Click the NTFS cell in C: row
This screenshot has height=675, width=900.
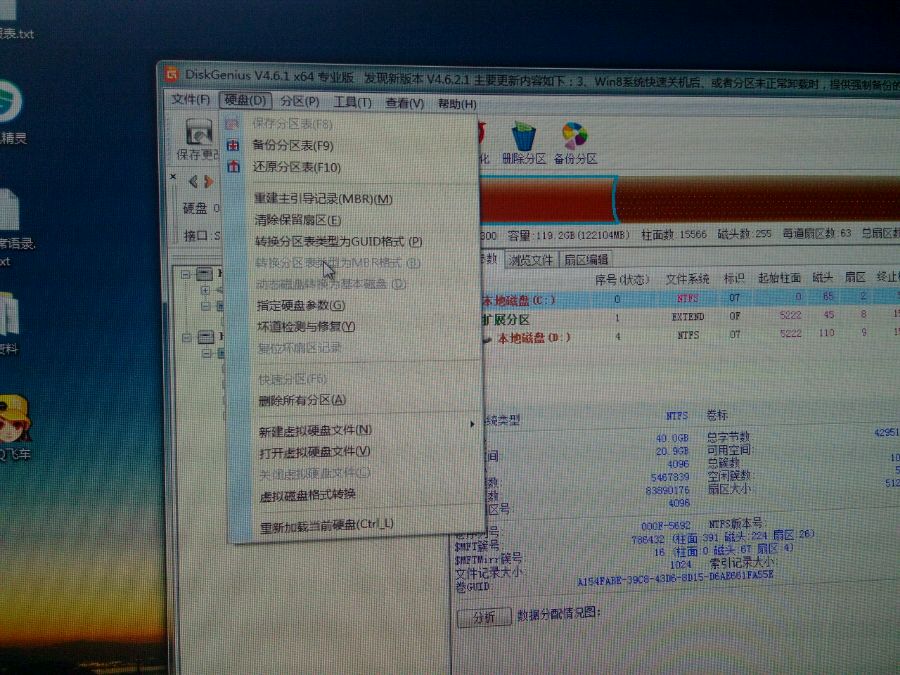[687, 298]
